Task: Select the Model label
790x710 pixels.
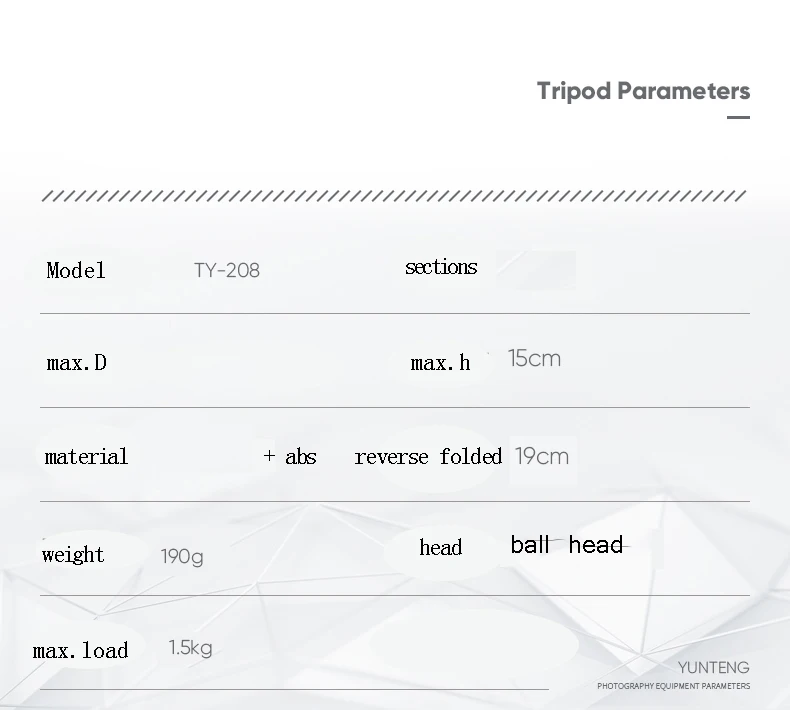Action: [x=76, y=271]
